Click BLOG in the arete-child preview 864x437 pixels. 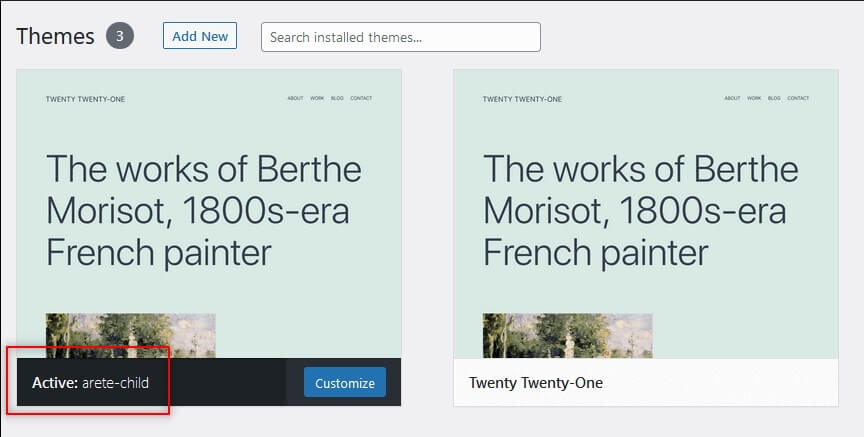click(x=337, y=98)
